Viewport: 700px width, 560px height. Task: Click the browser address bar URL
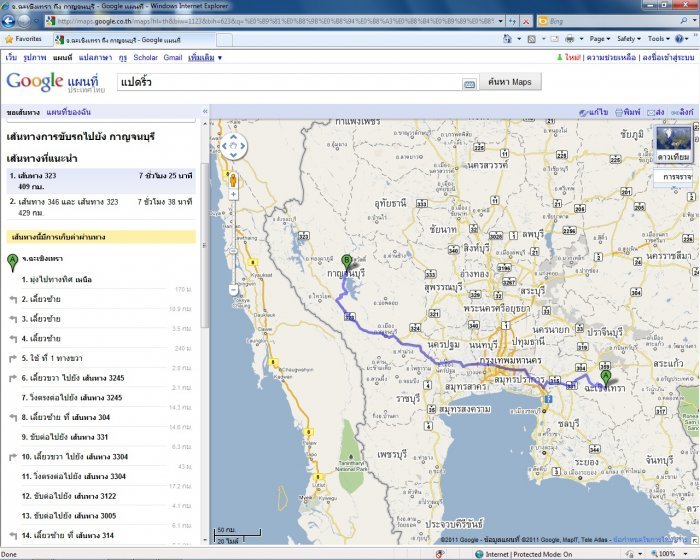275,21
